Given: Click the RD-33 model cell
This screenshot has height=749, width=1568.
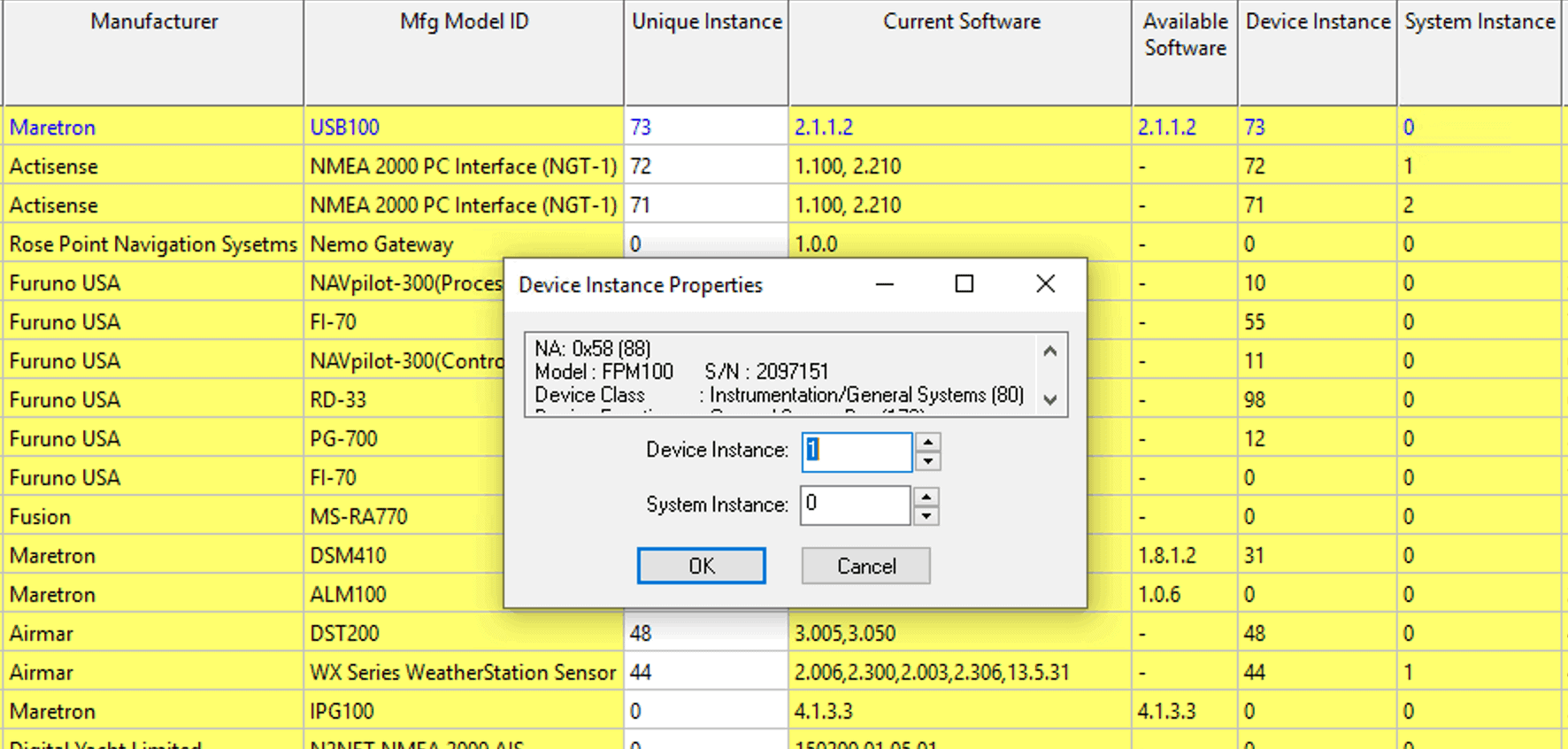Looking at the screenshot, I should [x=404, y=399].
